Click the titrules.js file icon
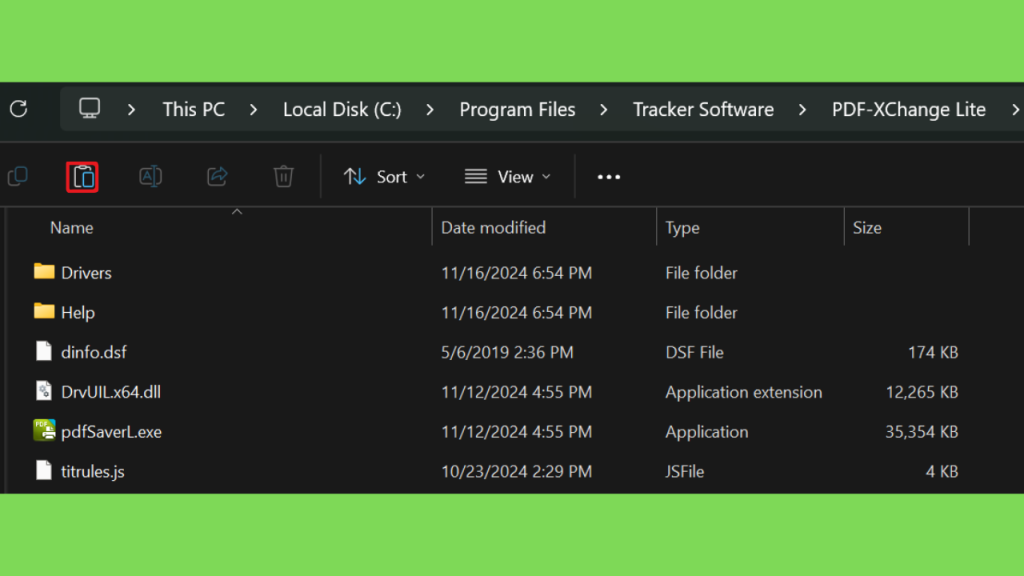This screenshot has width=1024, height=576. 44,470
